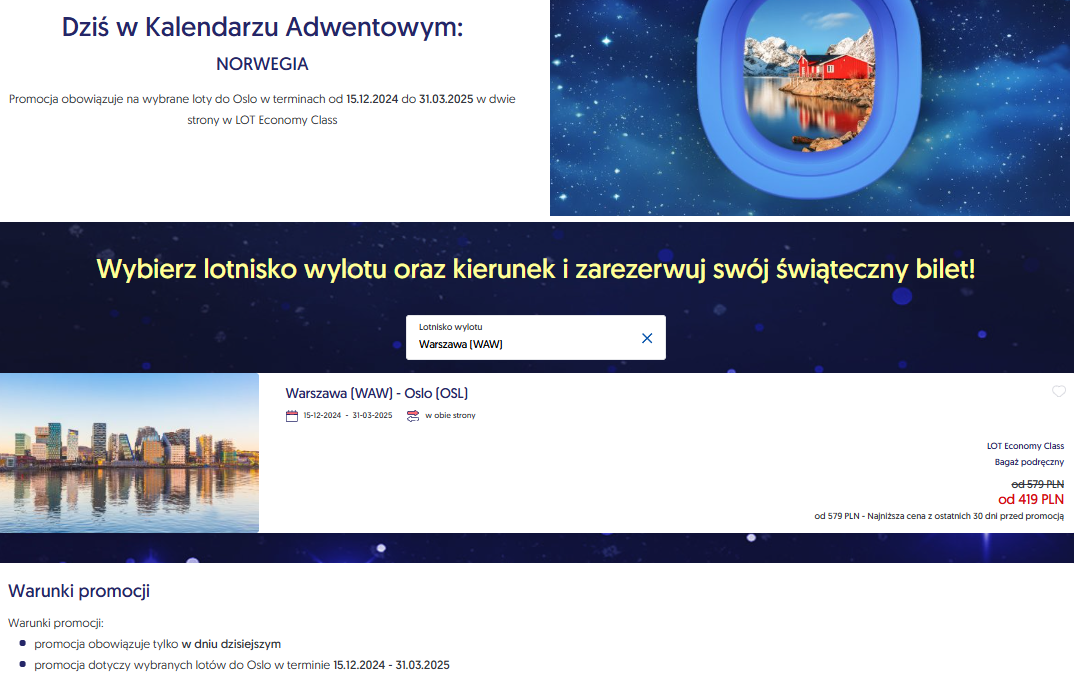Click the crossed-out price od 579 PLN
The height and width of the screenshot is (676, 1074).
pyautogui.click(x=1038, y=484)
